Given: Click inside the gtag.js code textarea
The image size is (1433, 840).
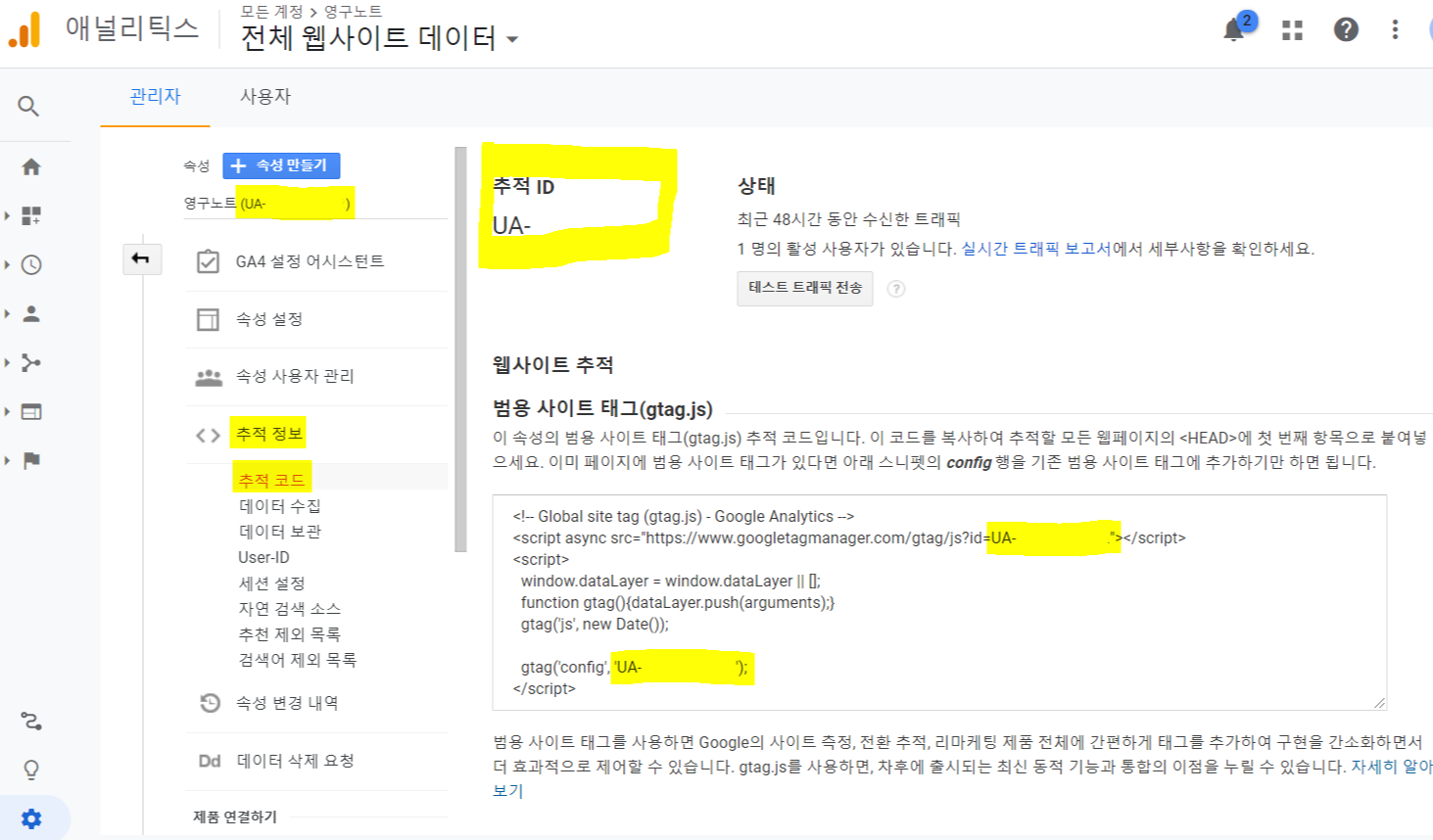Looking at the screenshot, I should (x=939, y=602).
